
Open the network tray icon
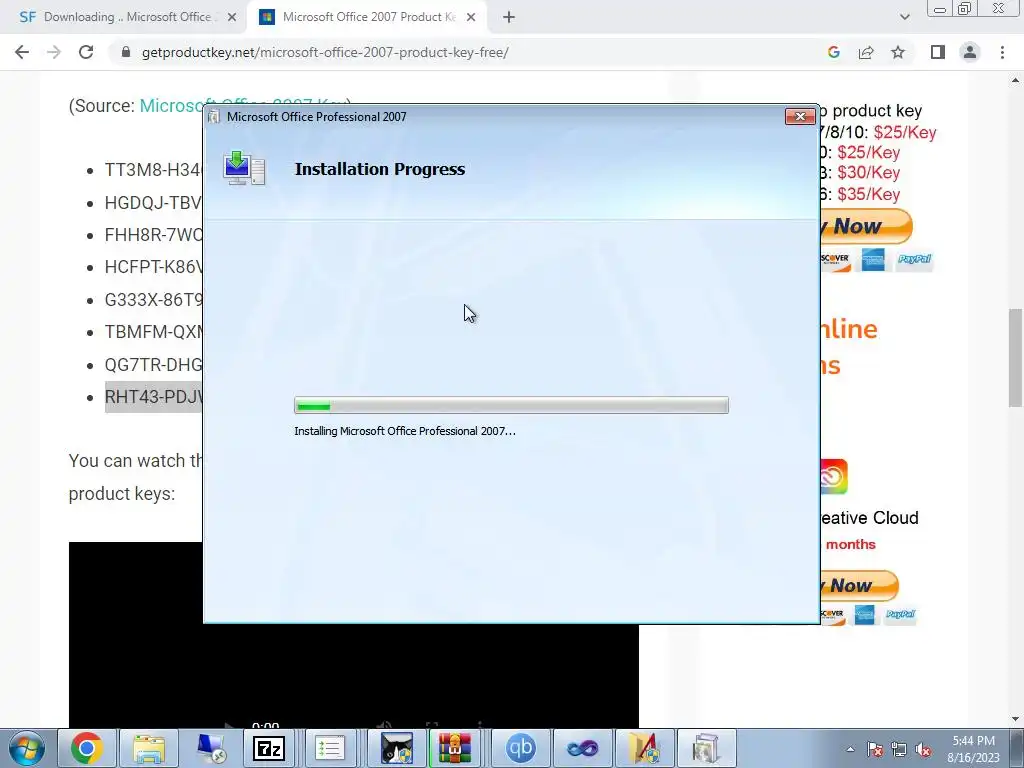point(899,749)
